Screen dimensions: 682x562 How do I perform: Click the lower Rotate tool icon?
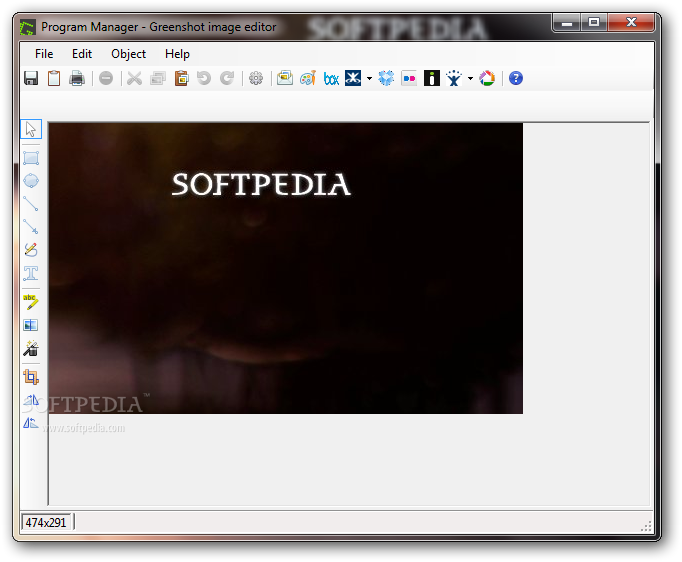(31, 422)
